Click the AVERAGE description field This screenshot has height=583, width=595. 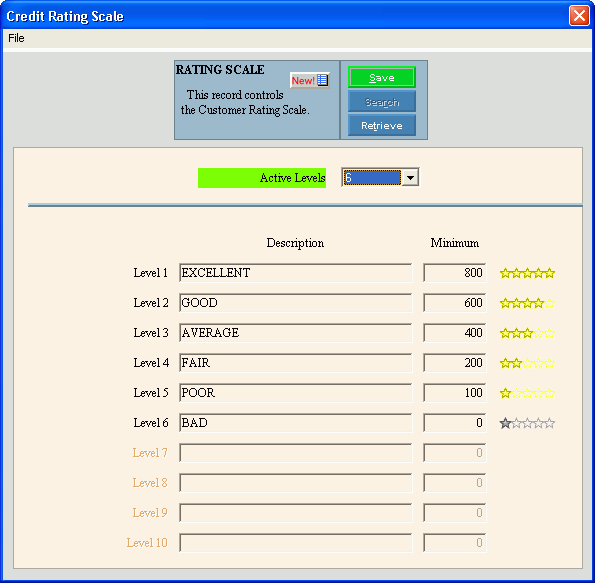296,333
